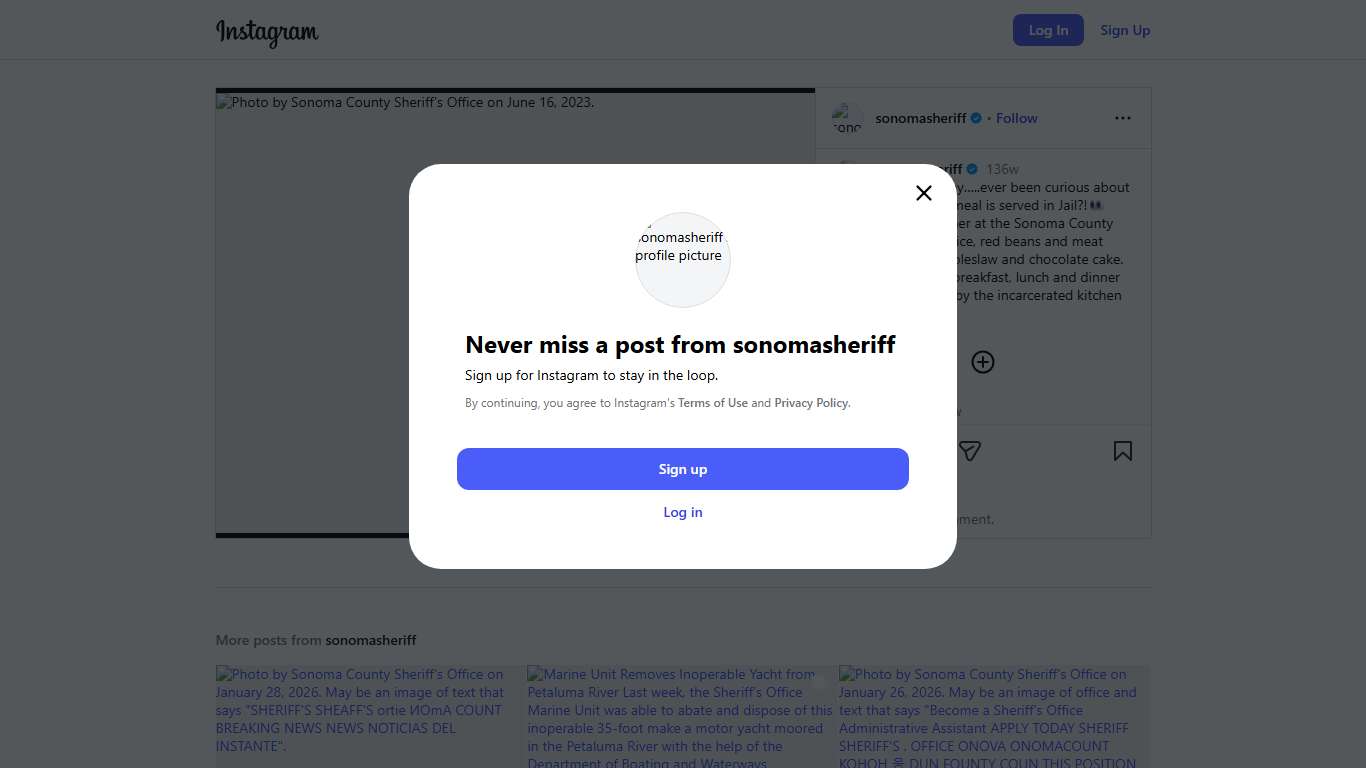Load more comments with the plus icon
Image resolution: width=1366 pixels, height=768 pixels.
click(983, 362)
